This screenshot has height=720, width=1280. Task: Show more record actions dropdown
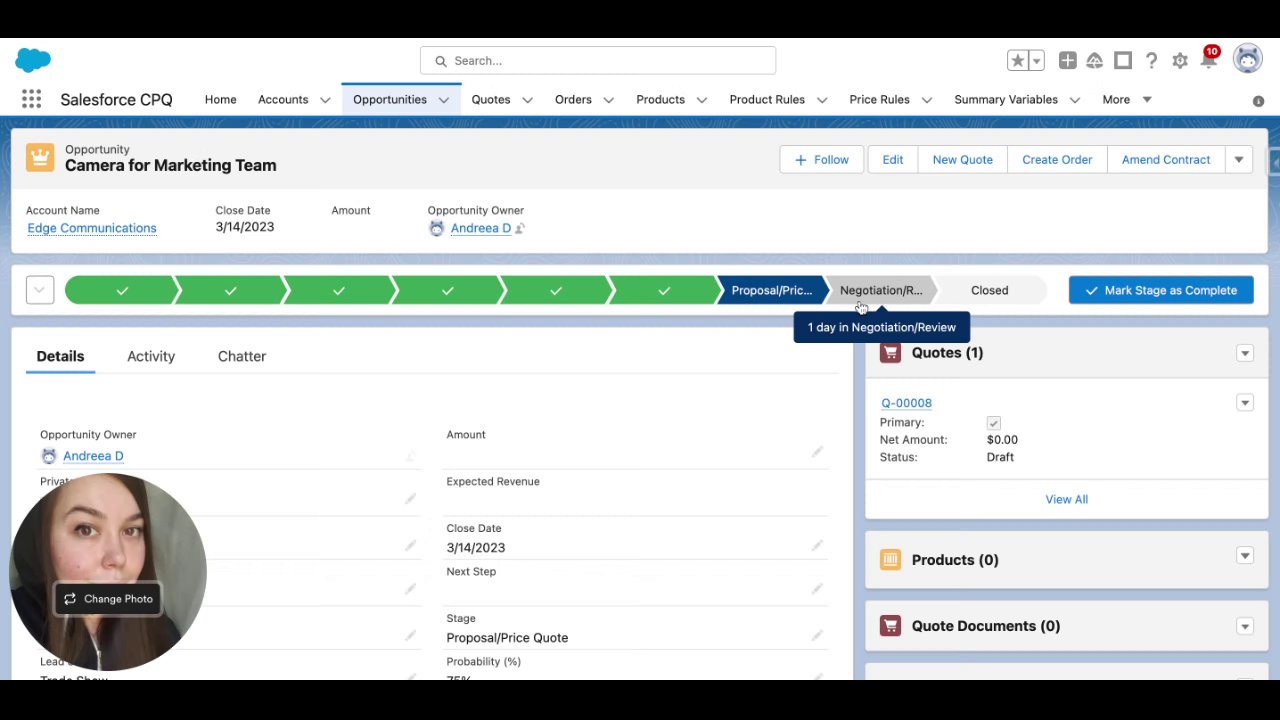pos(1239,160)
